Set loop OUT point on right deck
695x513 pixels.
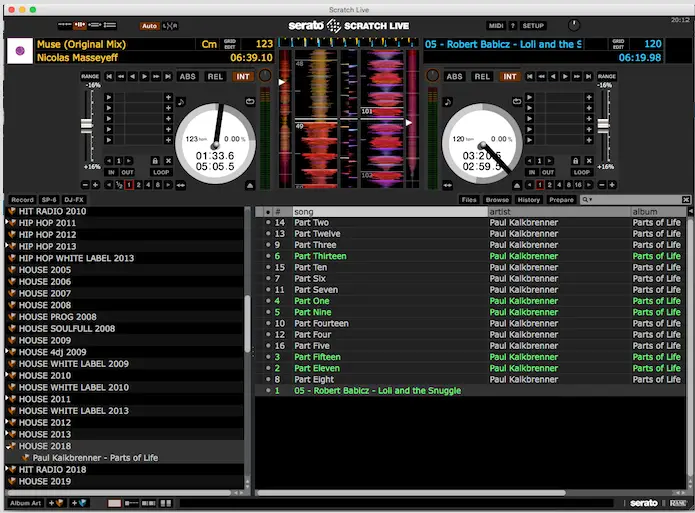pos(548,172)
